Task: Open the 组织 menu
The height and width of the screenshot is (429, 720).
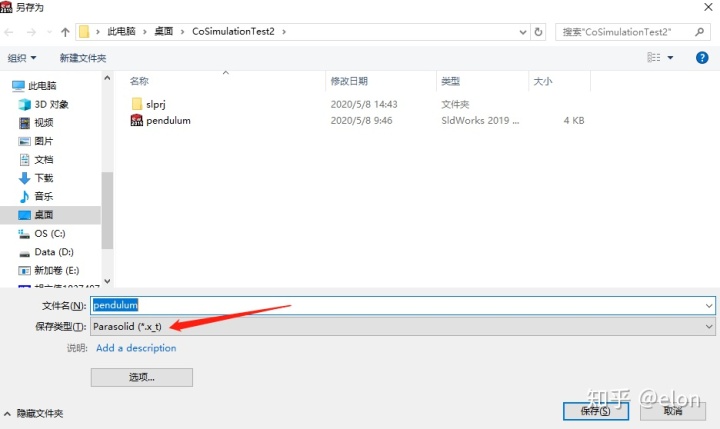Action: tap(22, 58)
